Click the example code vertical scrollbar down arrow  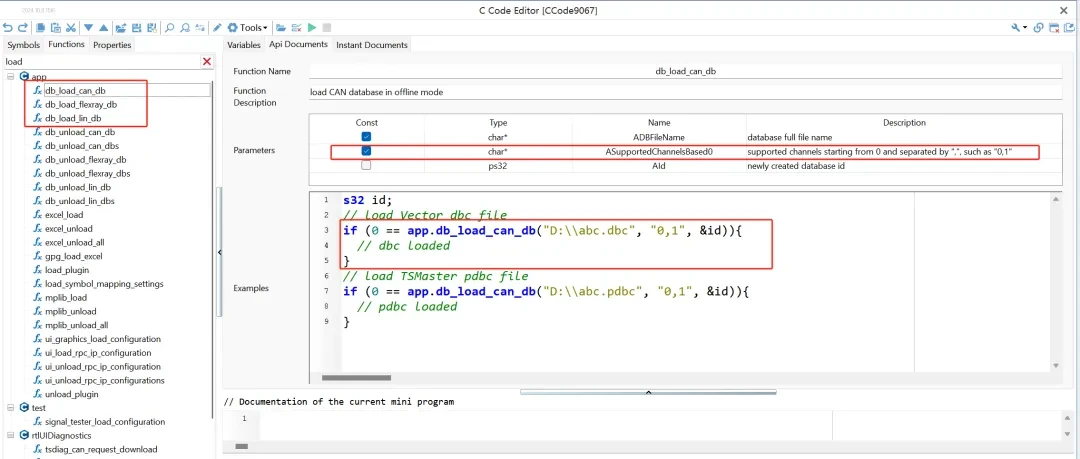pyautogui.click(x=1056, y=366)
